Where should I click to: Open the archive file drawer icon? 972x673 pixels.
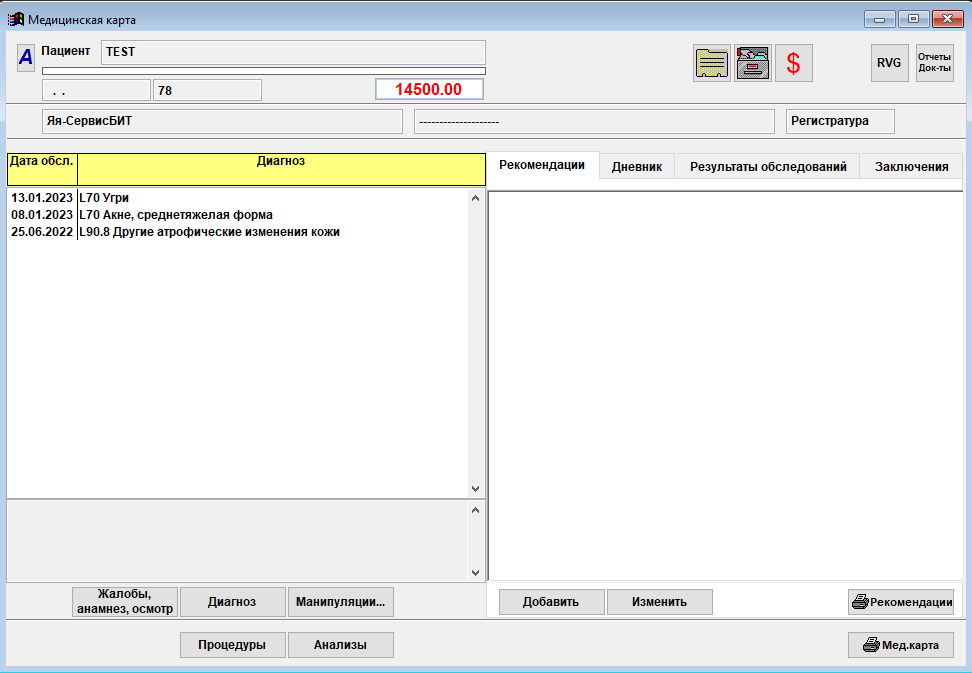753,63
